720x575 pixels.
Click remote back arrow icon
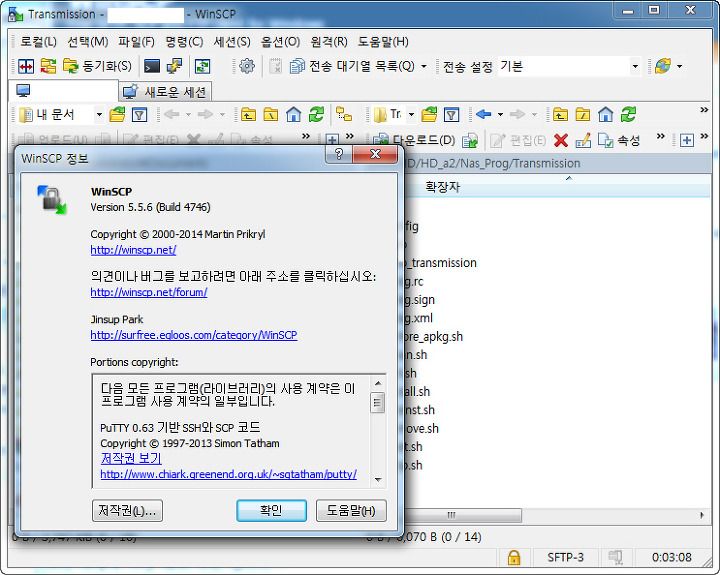coord(484,114)
